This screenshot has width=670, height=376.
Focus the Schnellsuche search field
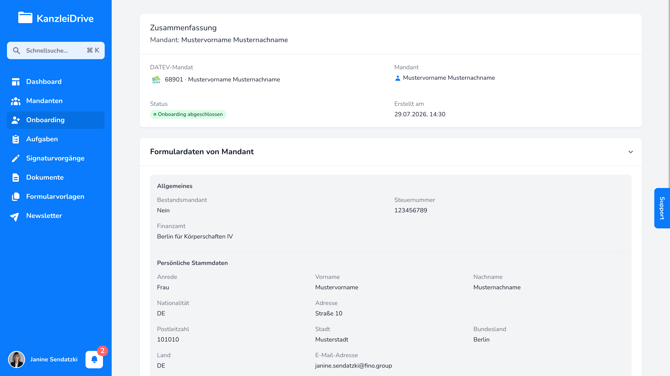pos(56,50)
